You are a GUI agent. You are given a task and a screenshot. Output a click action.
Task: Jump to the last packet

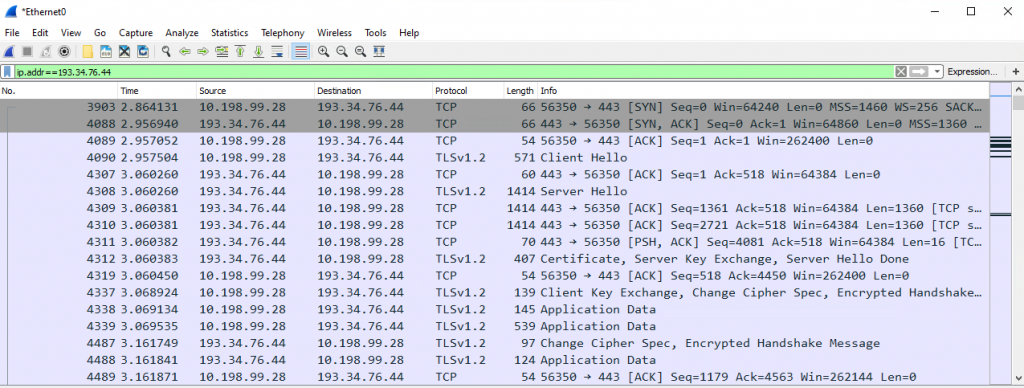[x=258, y=52]
